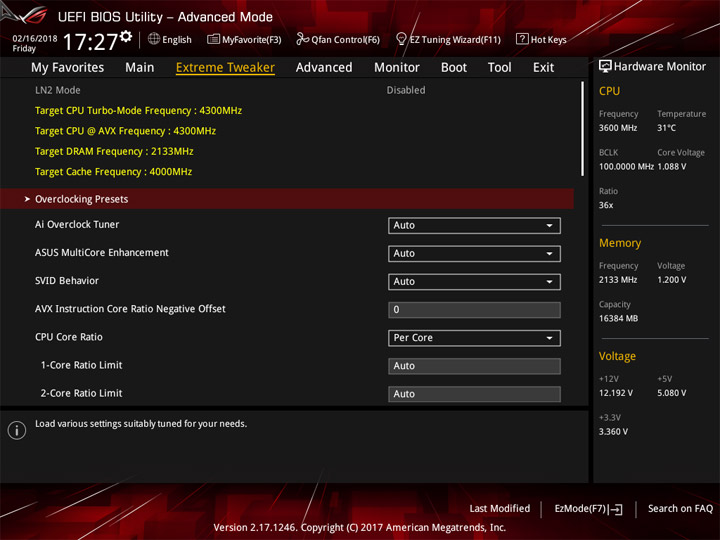Click +5V 5.080 V reading
720x540 pixels.
672,393
